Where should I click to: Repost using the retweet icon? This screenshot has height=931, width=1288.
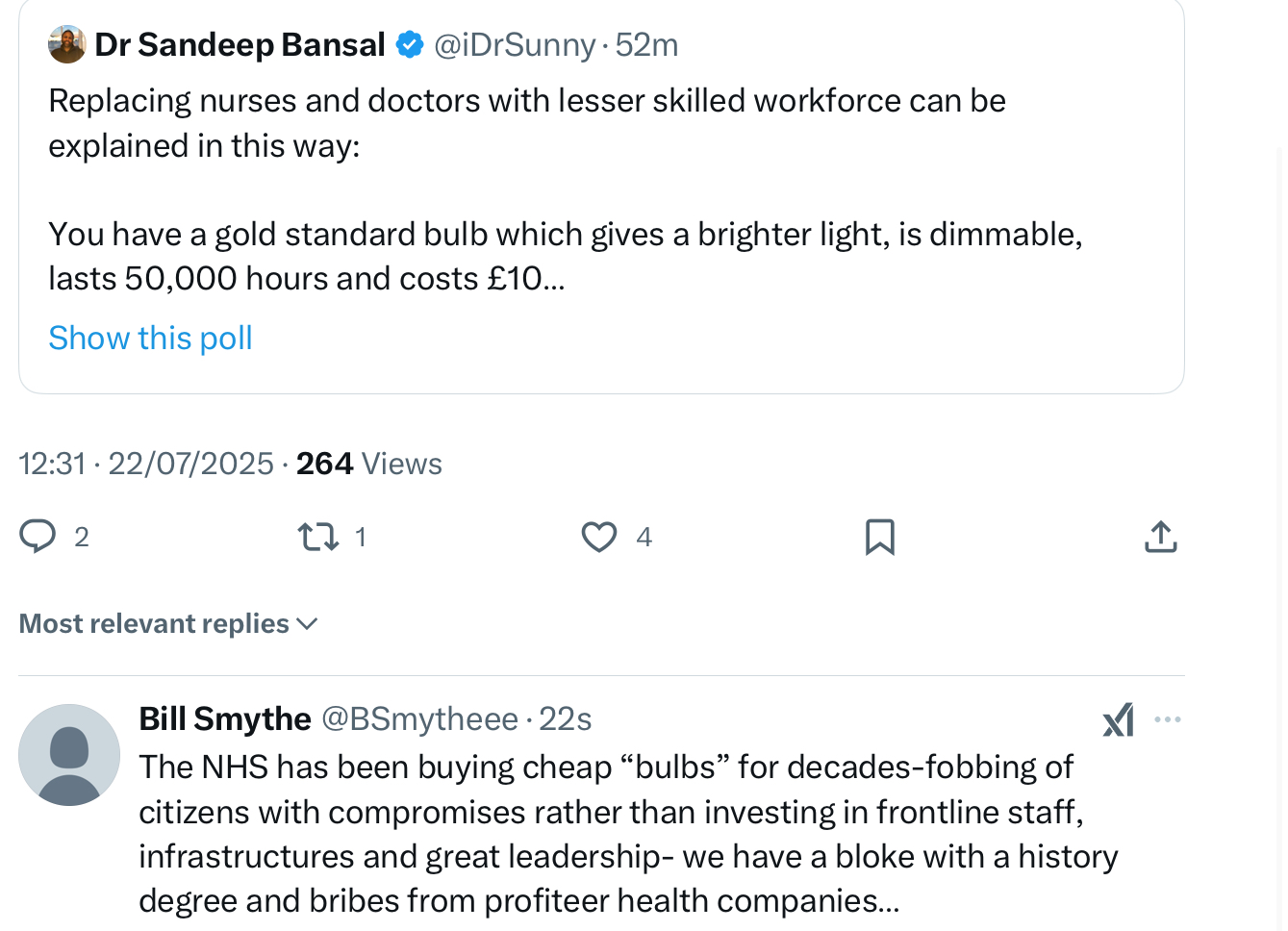(x=318, y=536)
